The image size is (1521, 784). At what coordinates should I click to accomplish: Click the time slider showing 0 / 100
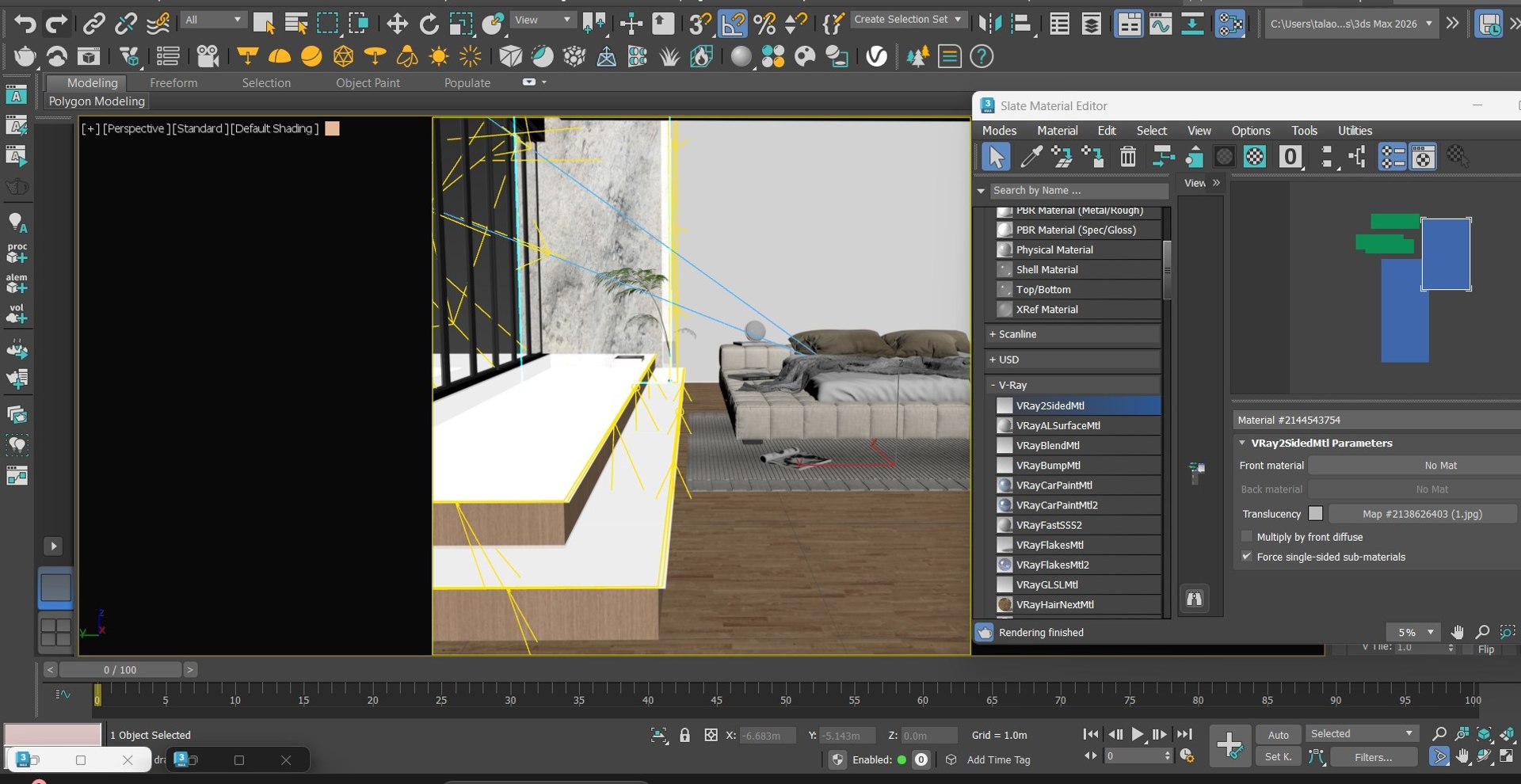[x=120, y=670]
